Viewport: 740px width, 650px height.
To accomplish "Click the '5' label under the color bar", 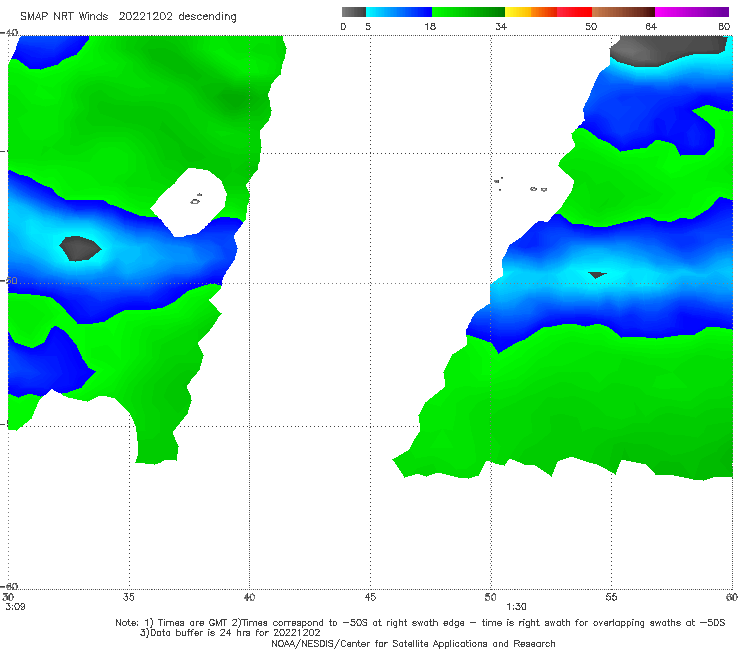I will point(368,26).
